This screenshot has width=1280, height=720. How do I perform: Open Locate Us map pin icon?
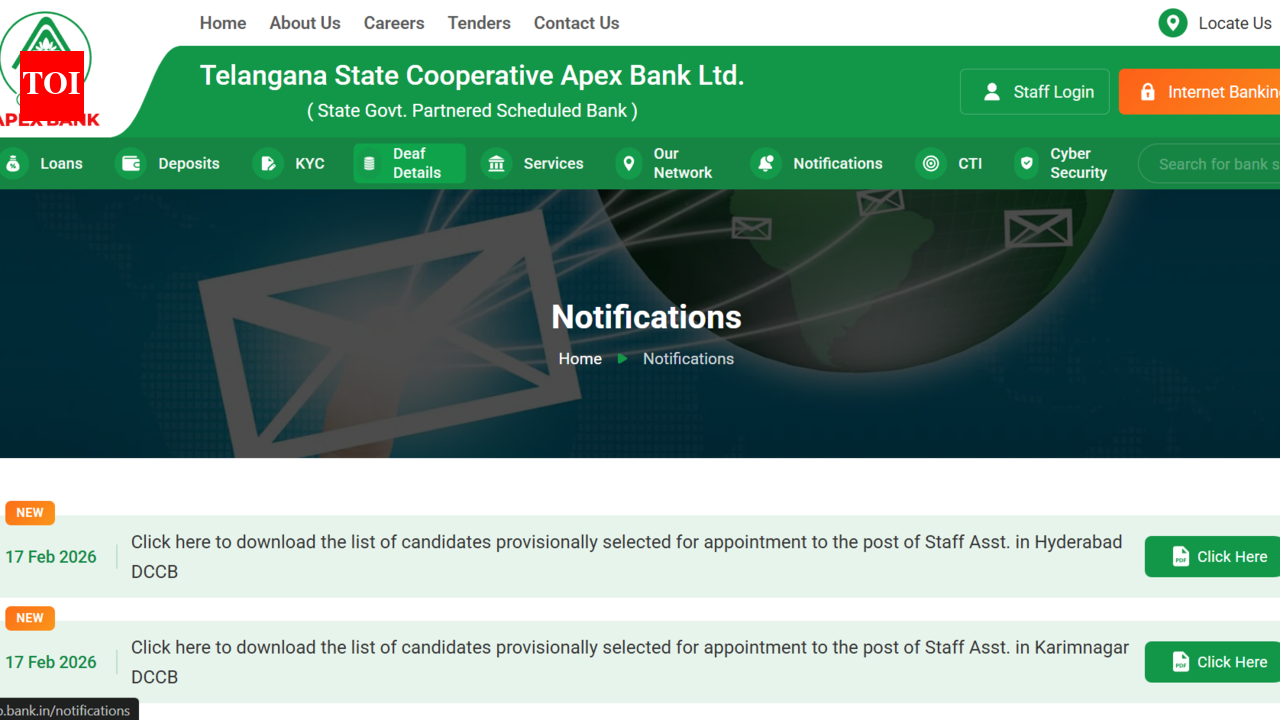pyautogui.click(x=1172, y=22)
